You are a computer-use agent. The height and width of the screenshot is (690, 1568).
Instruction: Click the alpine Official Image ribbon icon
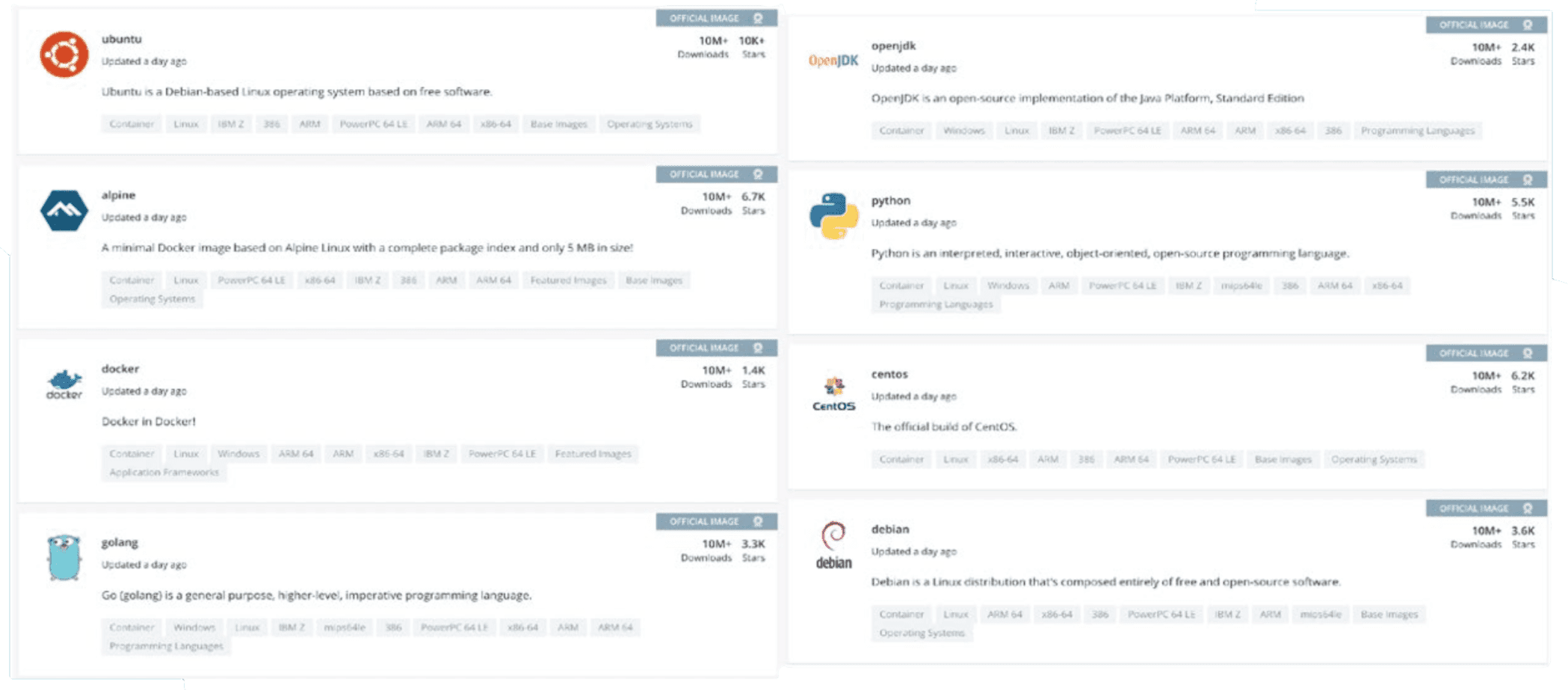(x=758, y=174)
